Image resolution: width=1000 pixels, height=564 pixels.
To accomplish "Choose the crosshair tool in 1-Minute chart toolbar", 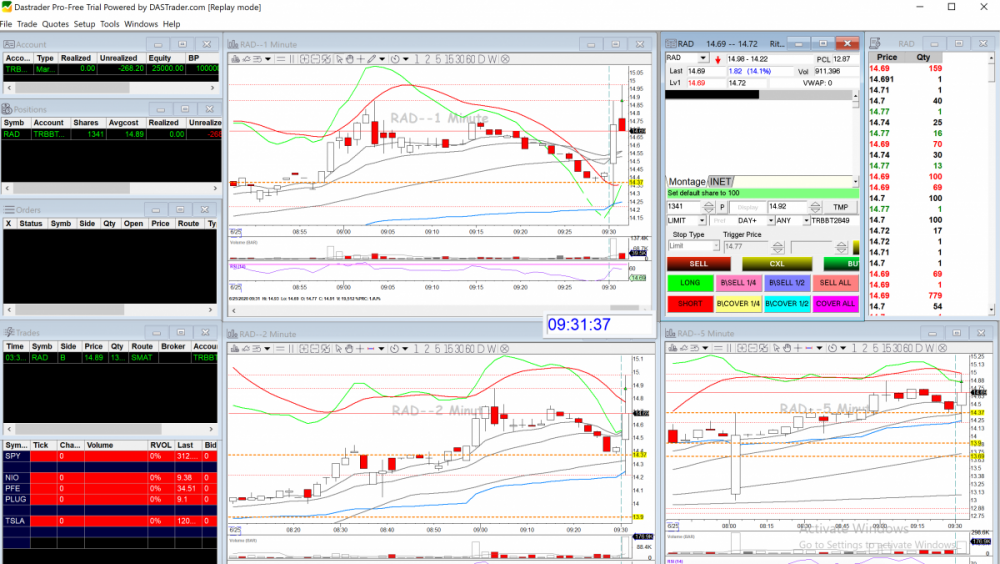I will [x=360, y=59].
